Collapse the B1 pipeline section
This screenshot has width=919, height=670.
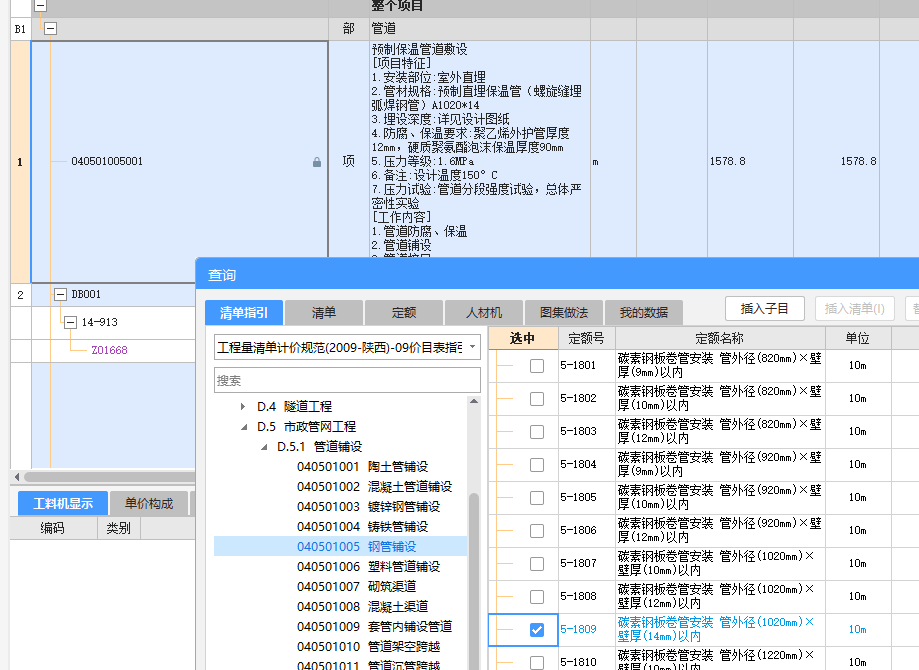coord(50,28)
